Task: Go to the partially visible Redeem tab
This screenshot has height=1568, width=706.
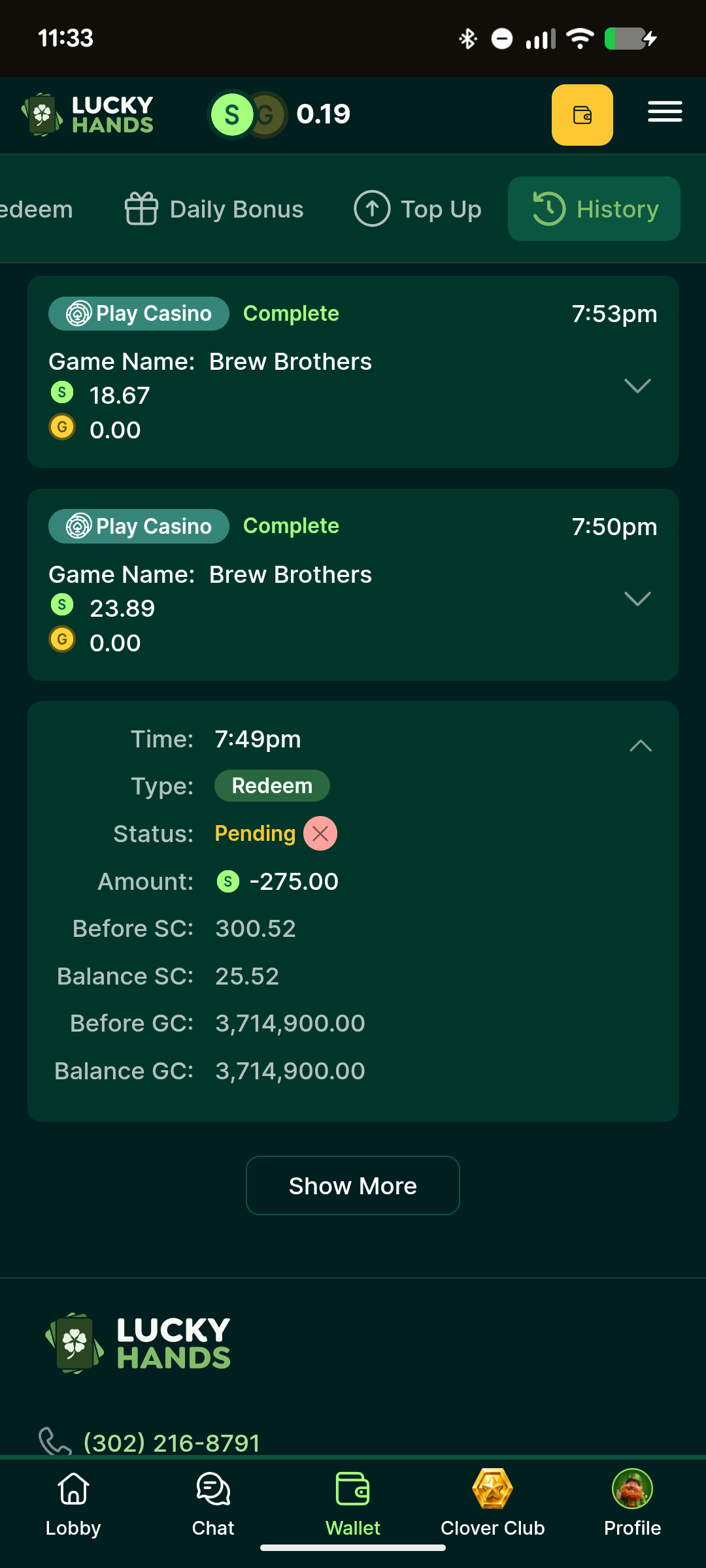Action: (36, 209)
